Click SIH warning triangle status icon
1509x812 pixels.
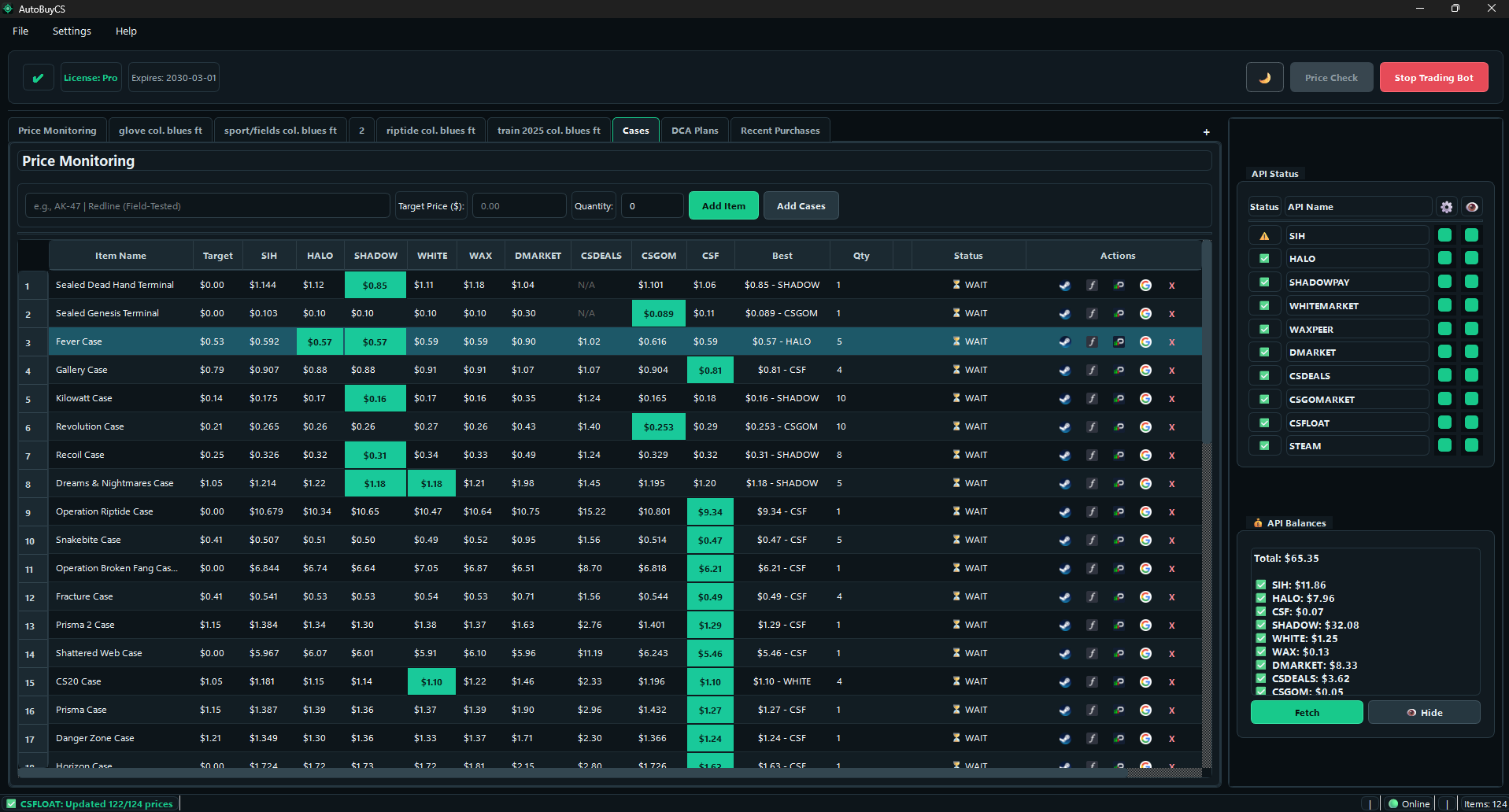(x=1264, y=236)
